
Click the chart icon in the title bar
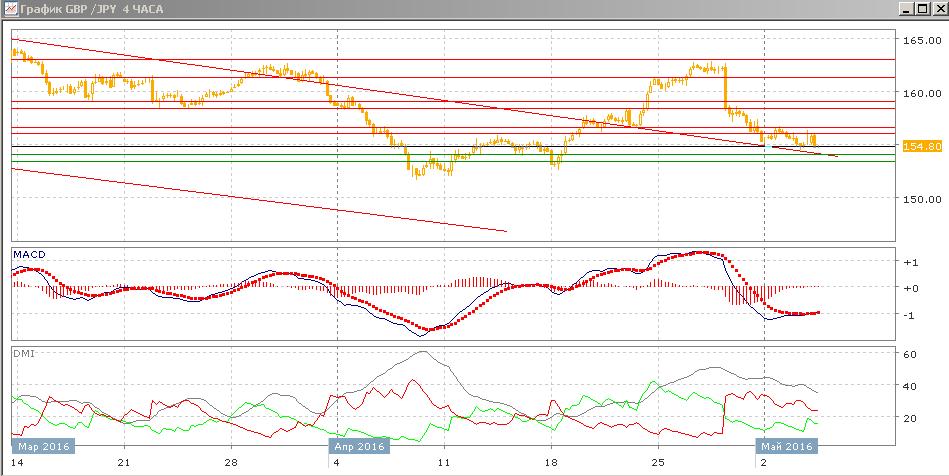[x=10, y=8]
